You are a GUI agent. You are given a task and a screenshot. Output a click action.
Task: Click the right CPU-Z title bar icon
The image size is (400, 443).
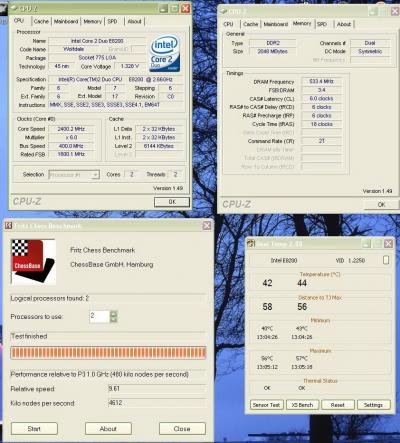click(223, 11)
